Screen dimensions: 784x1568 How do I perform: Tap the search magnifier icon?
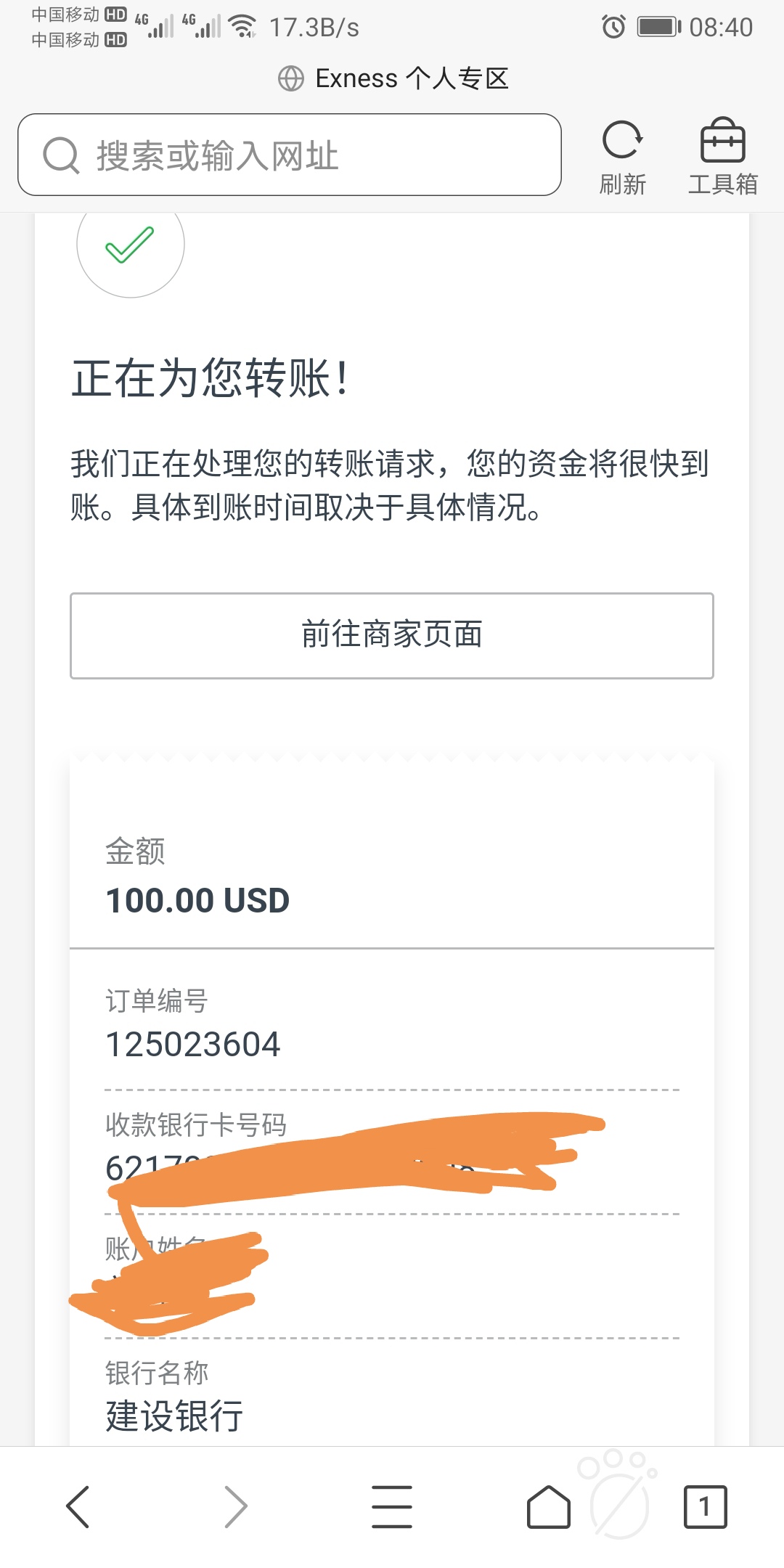pos(61,155)
